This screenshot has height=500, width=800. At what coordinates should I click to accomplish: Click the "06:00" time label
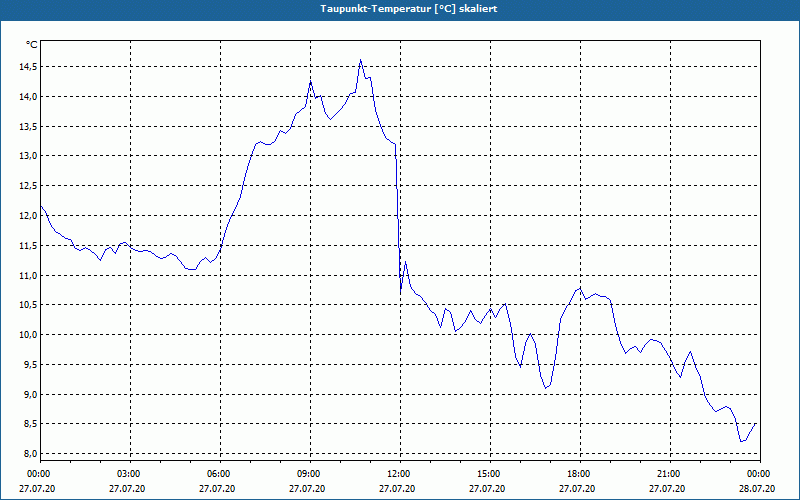tap(220, 474)
